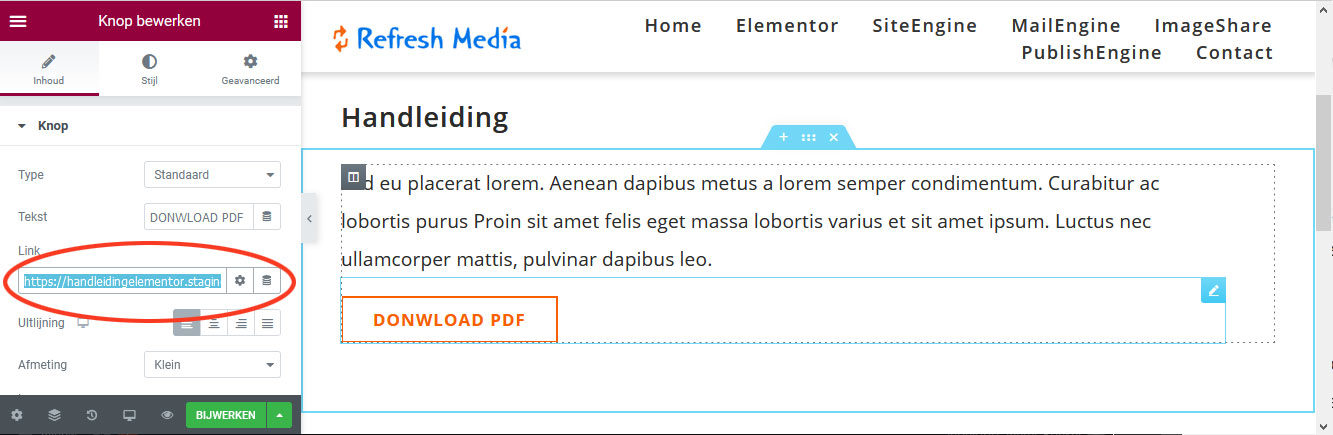Switch to the Geavanceerd tab
Screen dimensions: 1333x435
coord(250,69)
